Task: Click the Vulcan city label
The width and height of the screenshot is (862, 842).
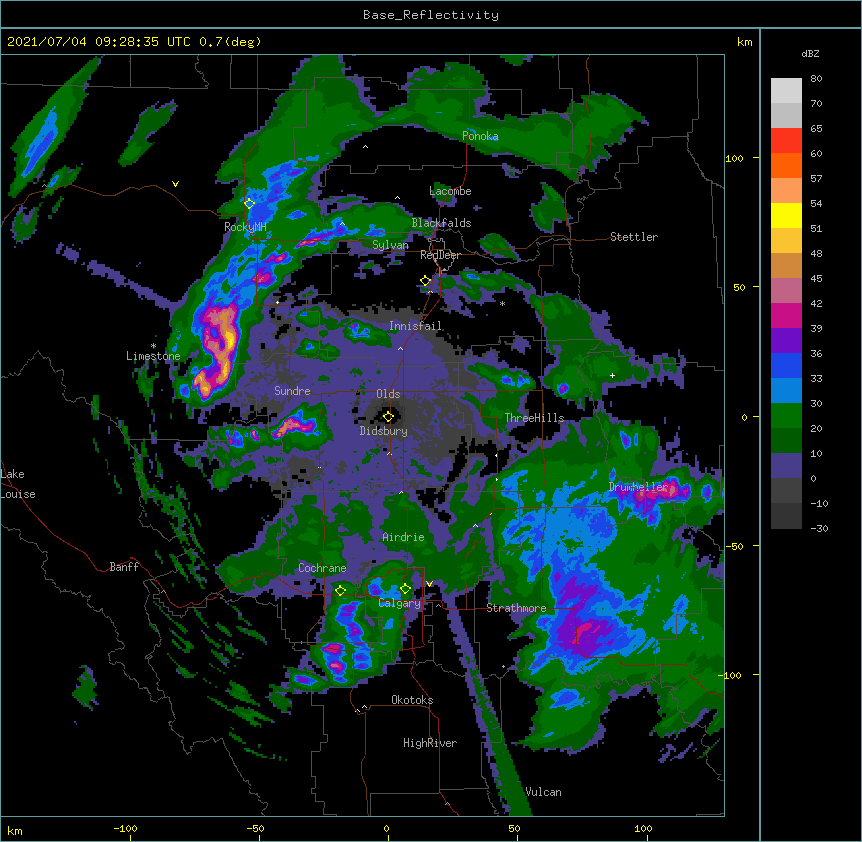Action: pyautogui.click(x=543, y=792)
